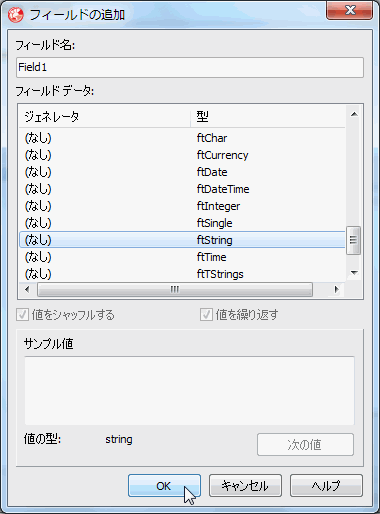Click the string value type text
The width and height of the screenshot is (380, 514).
click(119, 439)
